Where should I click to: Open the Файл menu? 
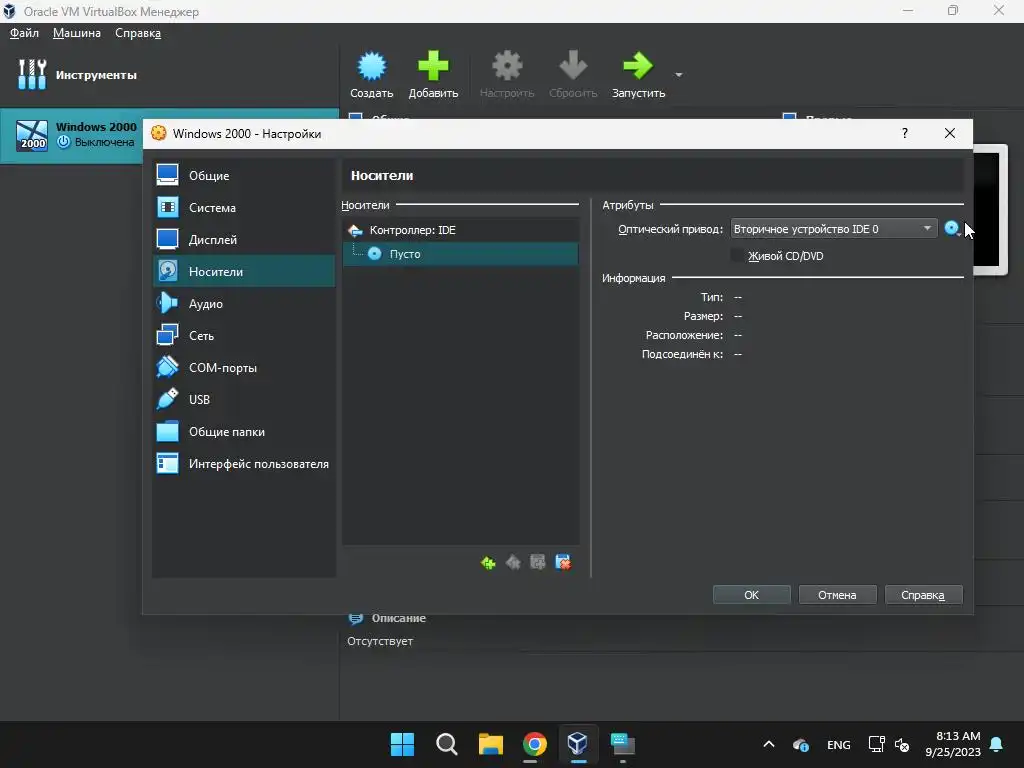[24, 33]
